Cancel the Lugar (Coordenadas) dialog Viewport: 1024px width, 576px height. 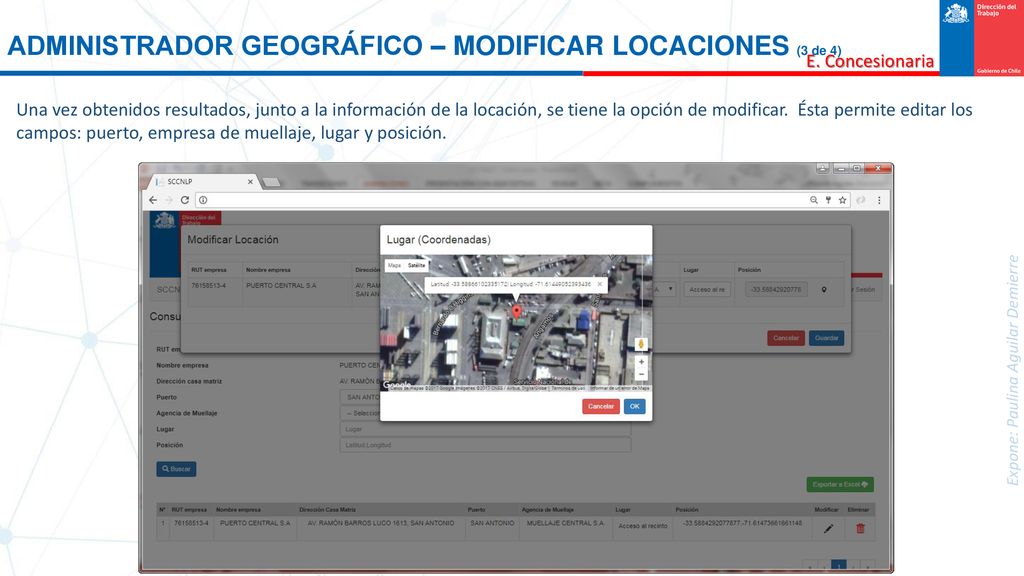tap(601, 406)
